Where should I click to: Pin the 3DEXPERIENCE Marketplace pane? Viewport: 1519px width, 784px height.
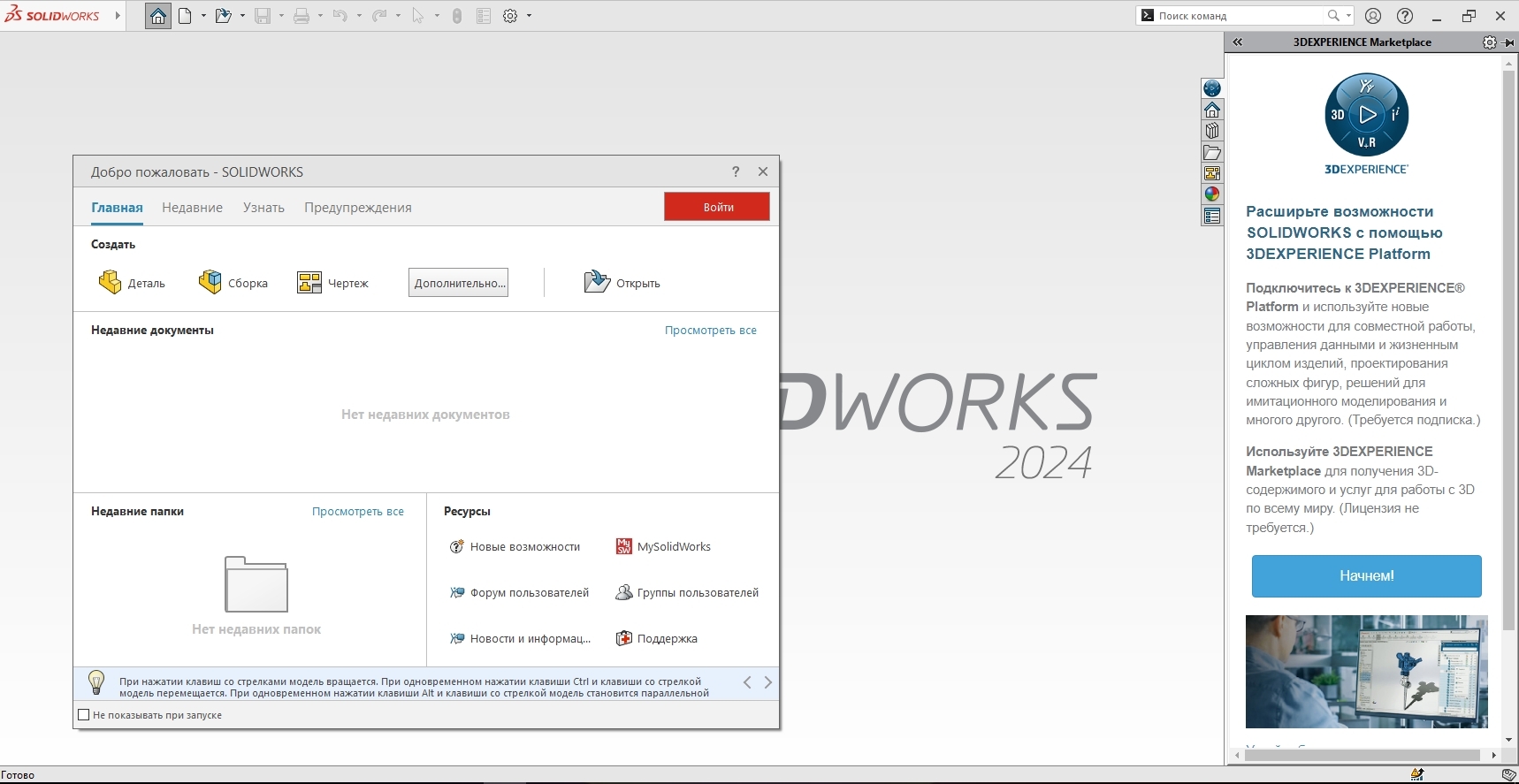pos(1509,42)
